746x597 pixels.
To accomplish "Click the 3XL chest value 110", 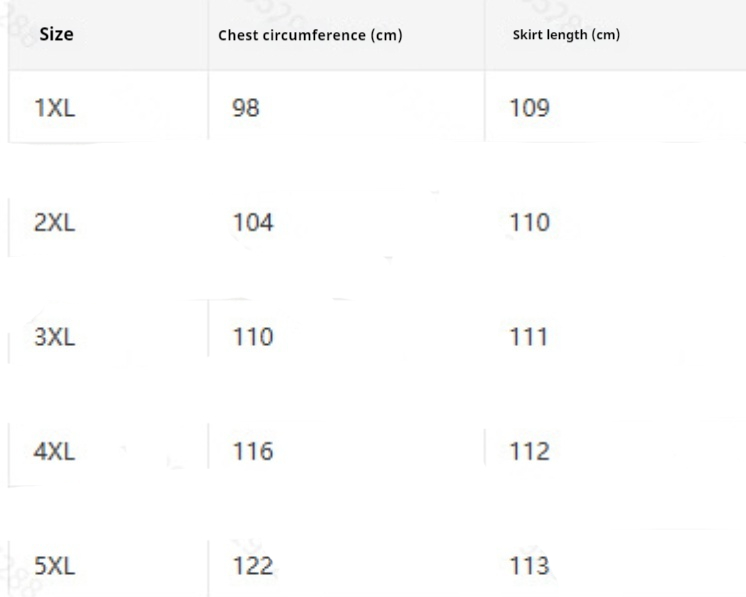I will pos(253,338).
